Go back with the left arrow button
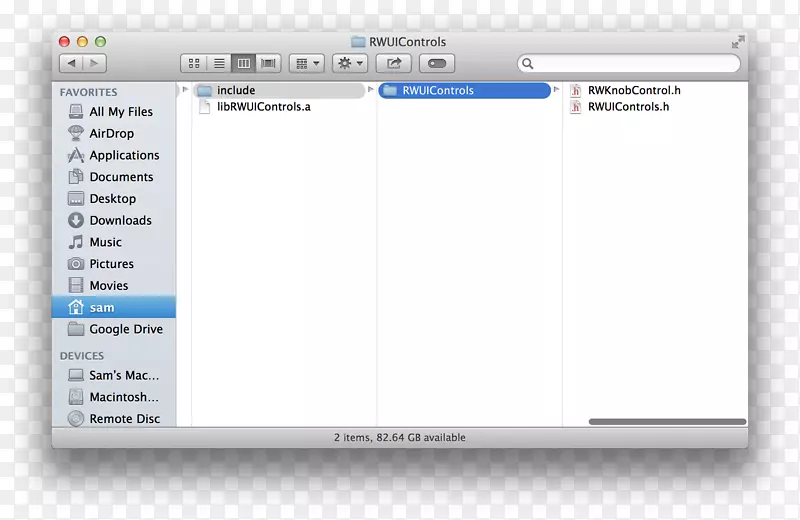Image resolution: width=800 pixels, height=520 pixels. (x=71, y=63)
